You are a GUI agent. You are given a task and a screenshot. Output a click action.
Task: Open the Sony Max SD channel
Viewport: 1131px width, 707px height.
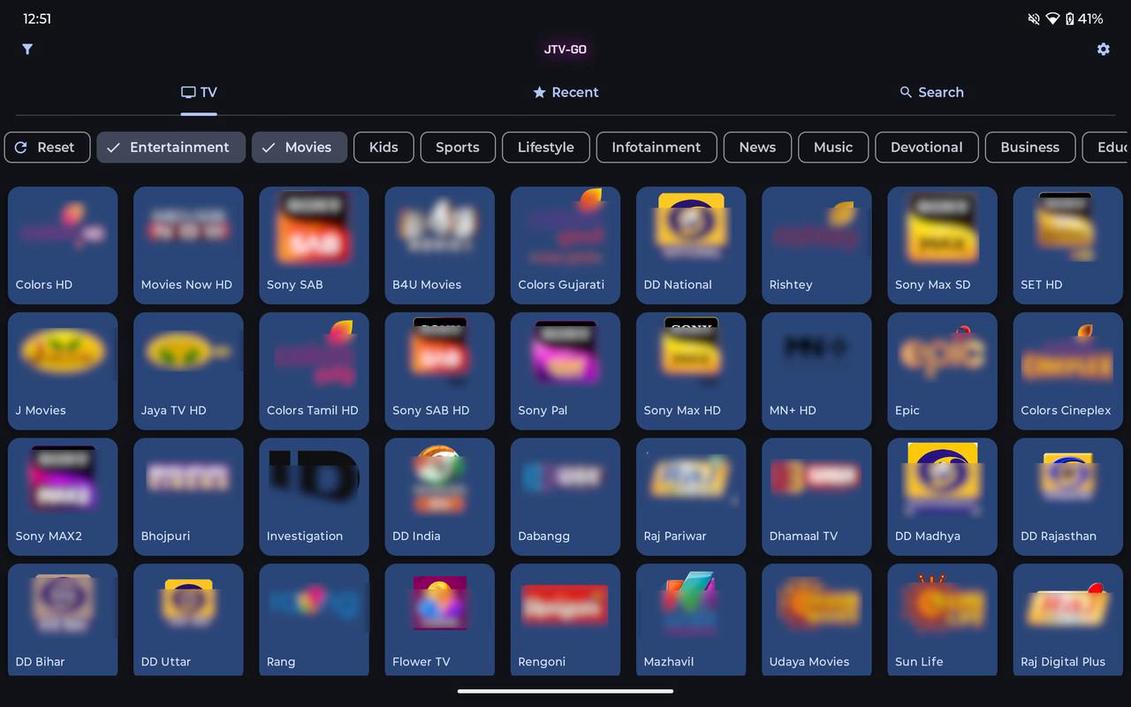tap(942, 245)
